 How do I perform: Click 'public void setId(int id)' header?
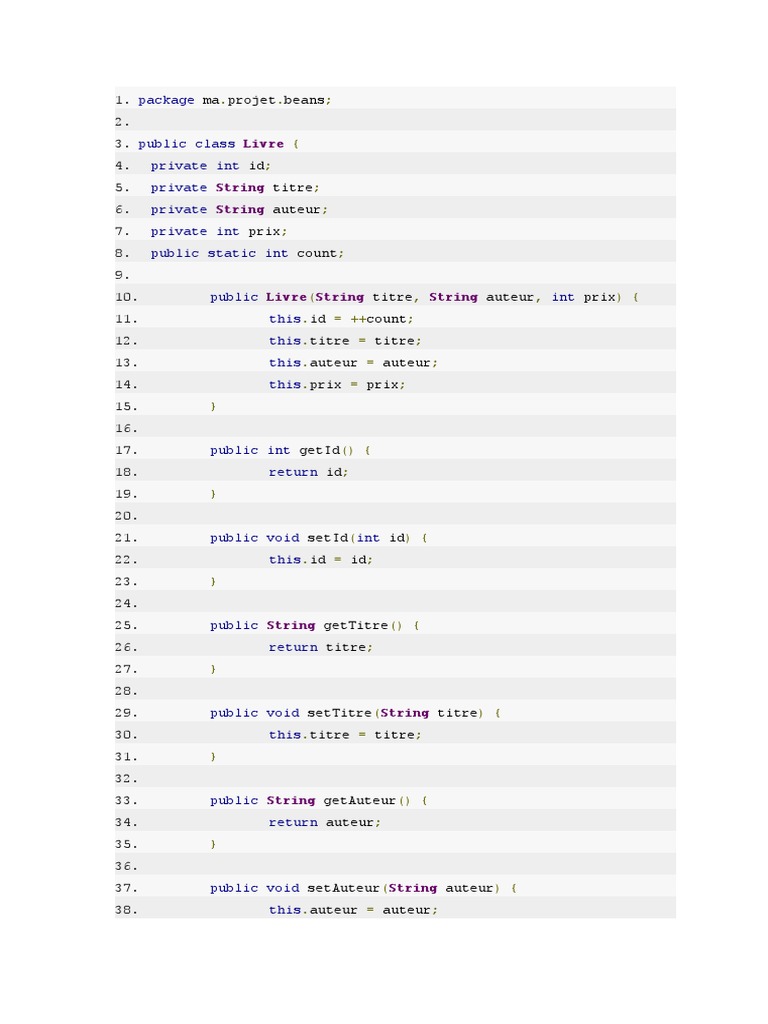319,538
